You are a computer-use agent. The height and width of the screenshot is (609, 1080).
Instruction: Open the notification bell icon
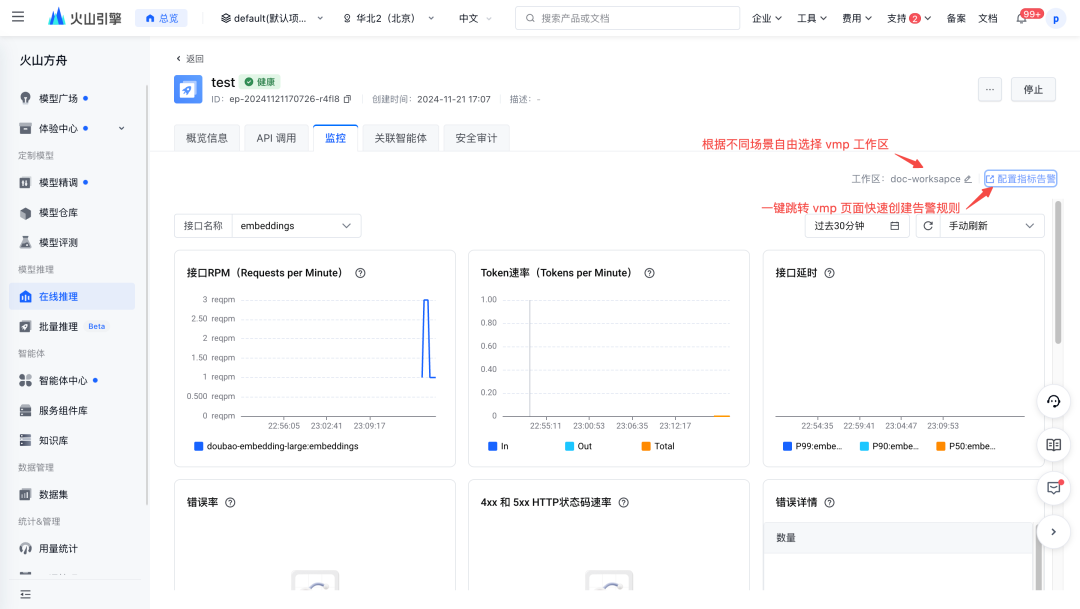[x=1021, y=19]
